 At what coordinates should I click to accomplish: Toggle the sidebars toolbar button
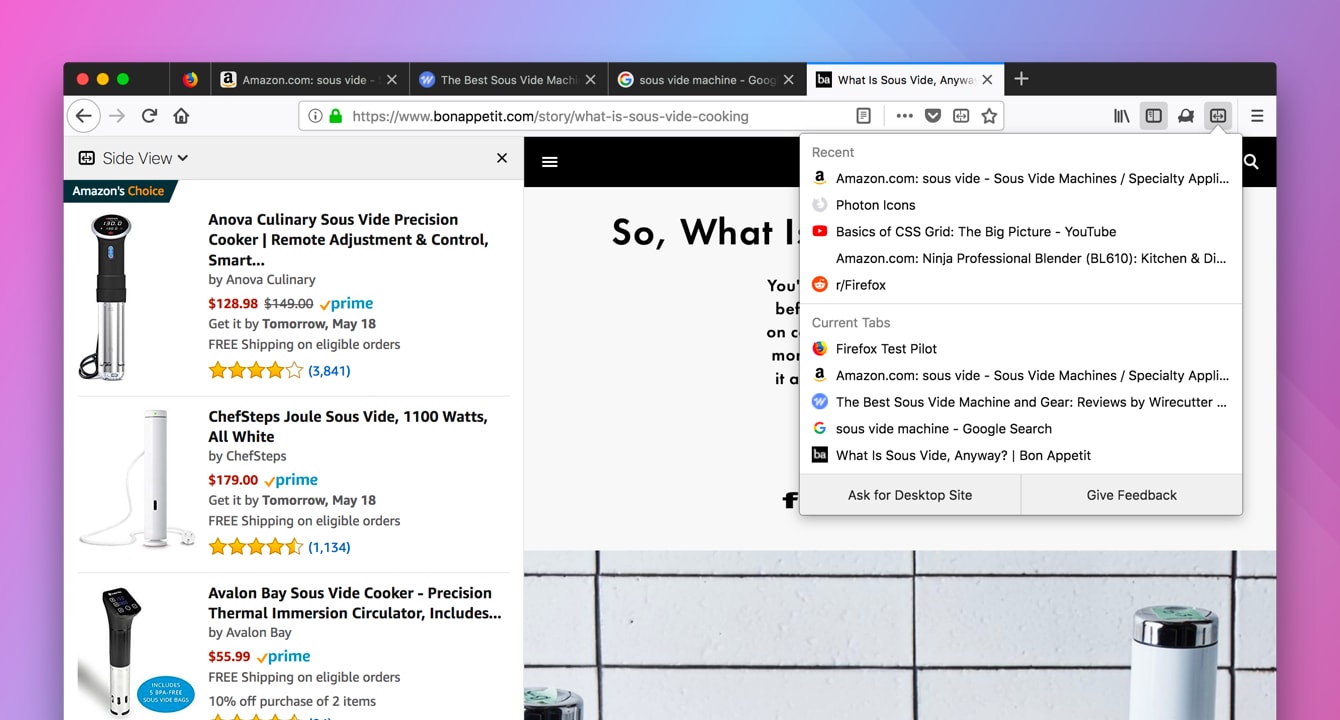(1154, 116)
